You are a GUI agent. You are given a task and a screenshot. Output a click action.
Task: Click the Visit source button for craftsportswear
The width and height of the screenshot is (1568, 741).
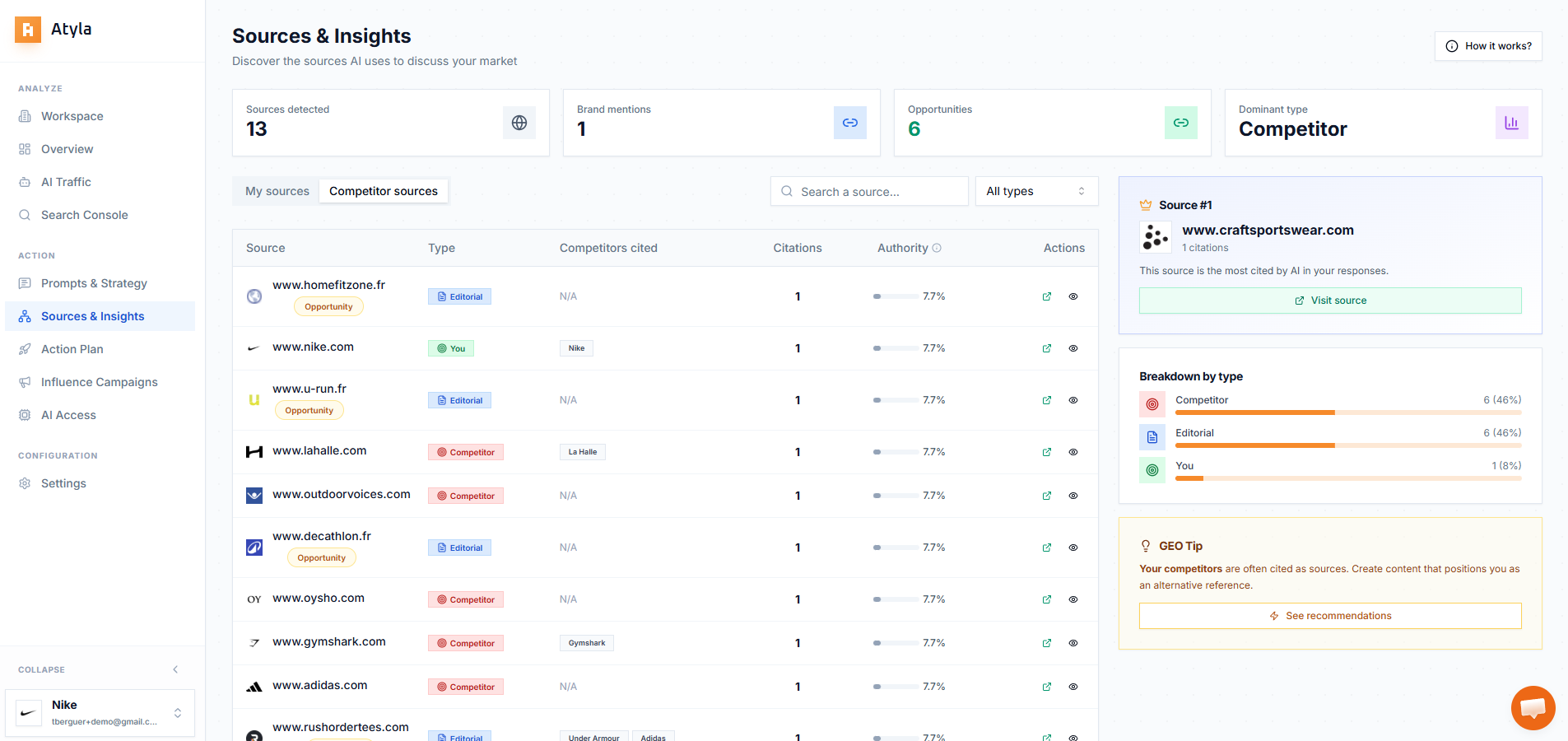1329,301
